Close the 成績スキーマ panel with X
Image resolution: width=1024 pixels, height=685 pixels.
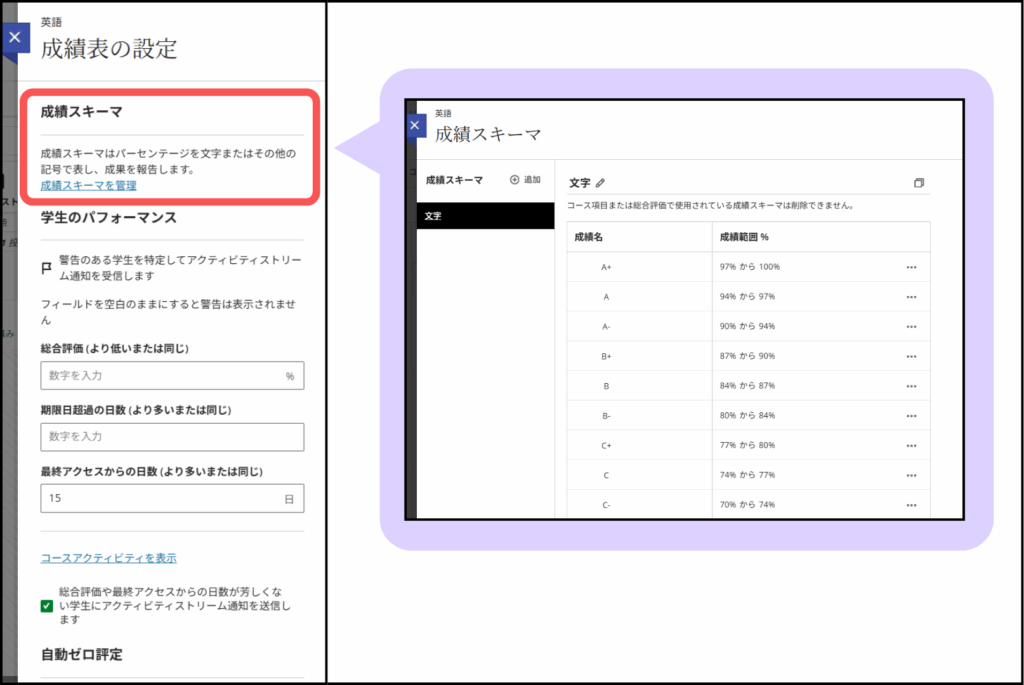click(414, 126)
